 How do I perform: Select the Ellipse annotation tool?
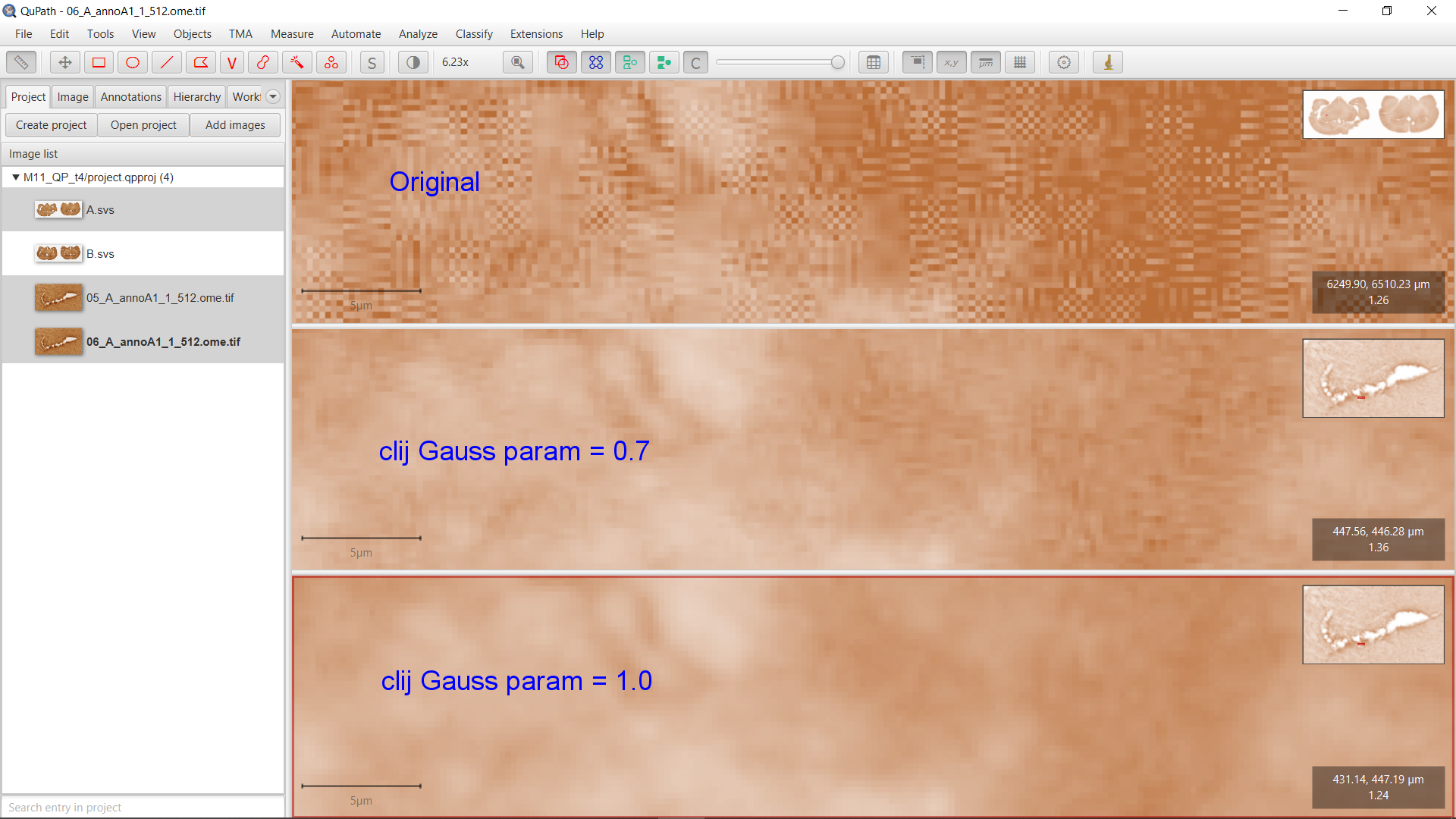pyautogui.click(x=132, y=62)
